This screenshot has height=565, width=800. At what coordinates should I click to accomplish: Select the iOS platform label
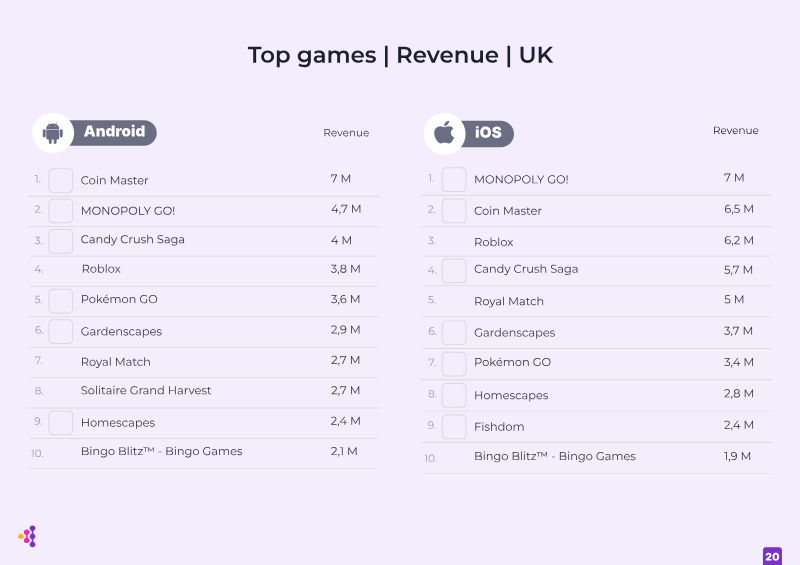(x=488, y=133)
